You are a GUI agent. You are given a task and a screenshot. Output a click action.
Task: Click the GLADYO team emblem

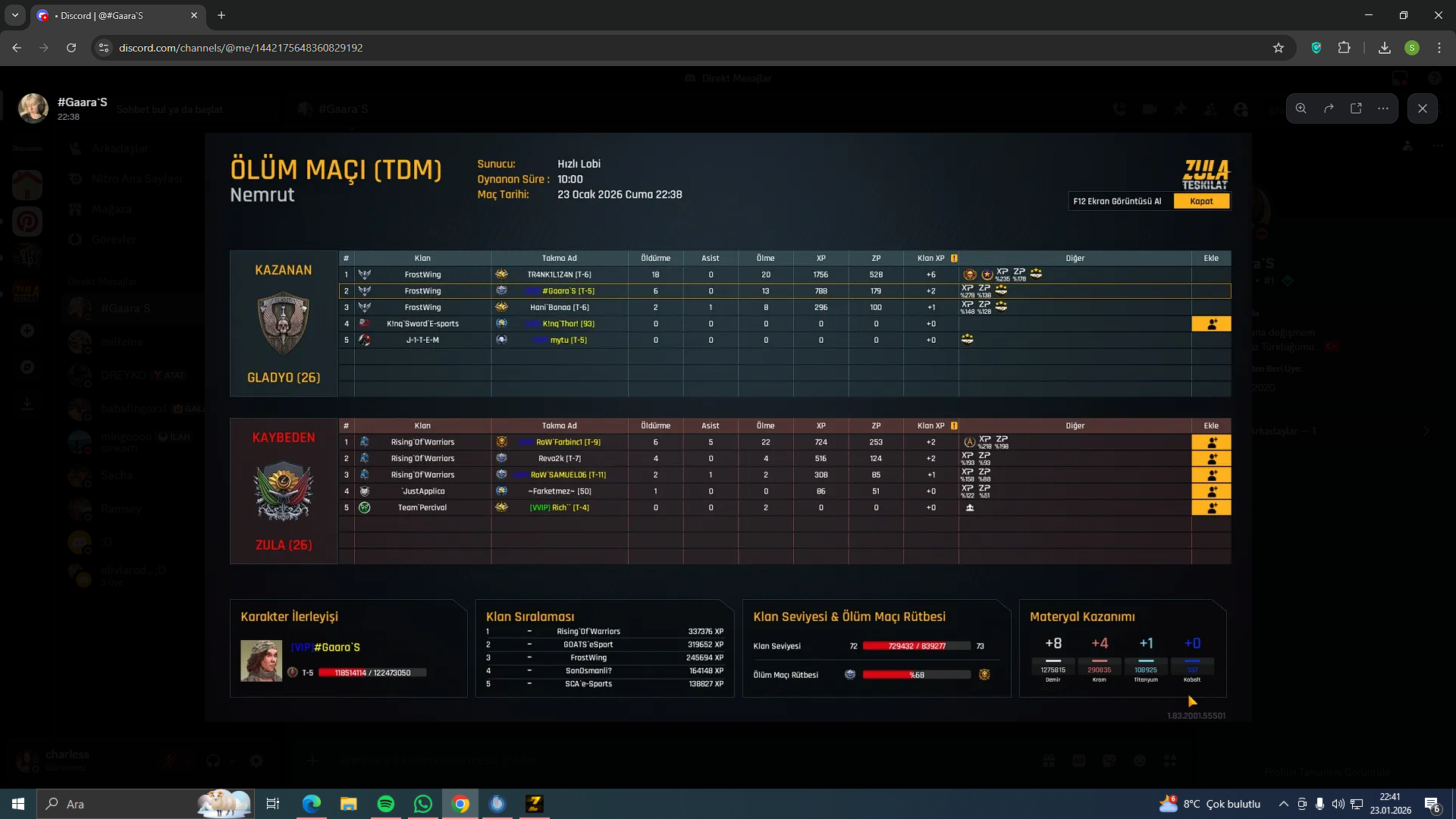284,324
